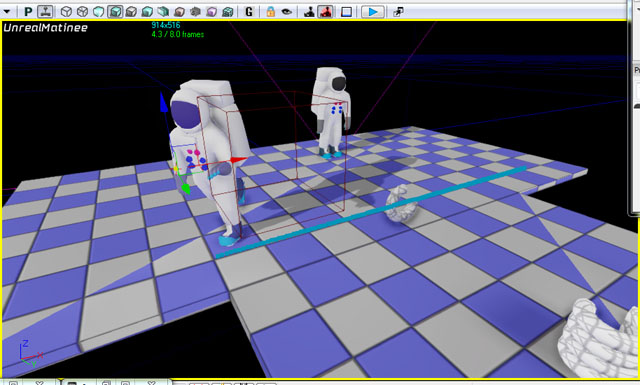Select Lit Lightmap Density grid cube icon

pyautogui.click(x=228, y=12)
